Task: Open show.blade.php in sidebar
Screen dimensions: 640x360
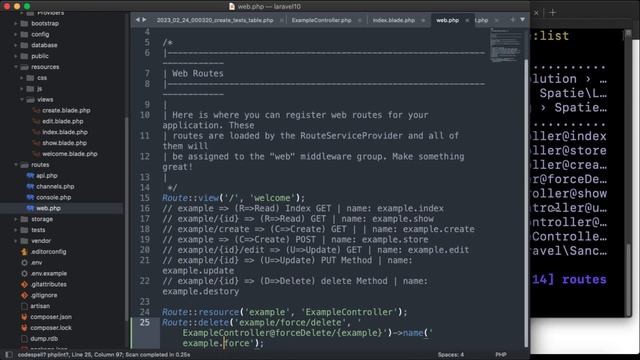Action: (x=64, y=143)
